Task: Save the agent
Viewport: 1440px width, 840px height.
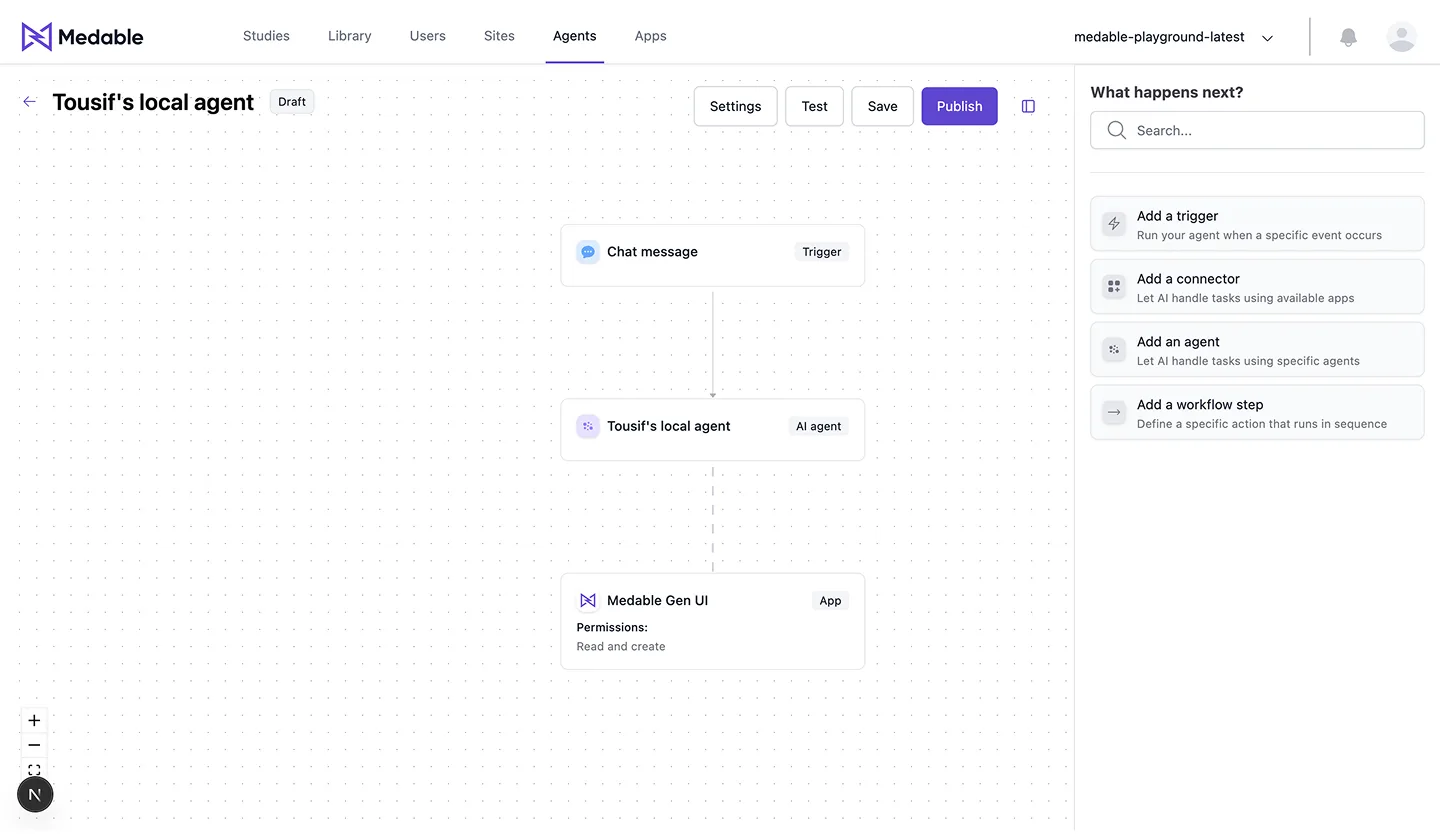Action: pos(883,106)
